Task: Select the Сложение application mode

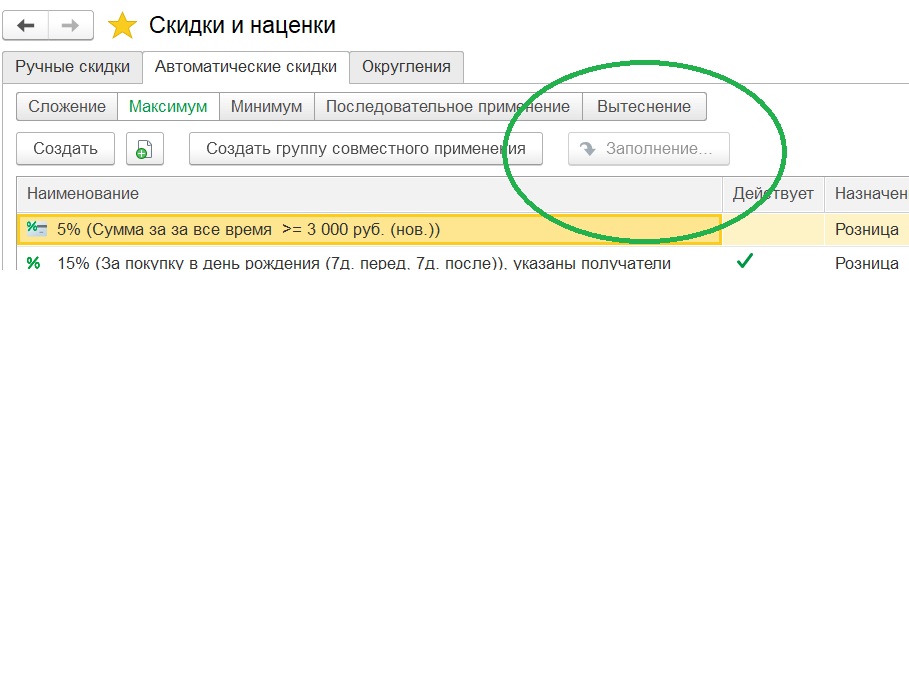Action: [x=67, y=106]
